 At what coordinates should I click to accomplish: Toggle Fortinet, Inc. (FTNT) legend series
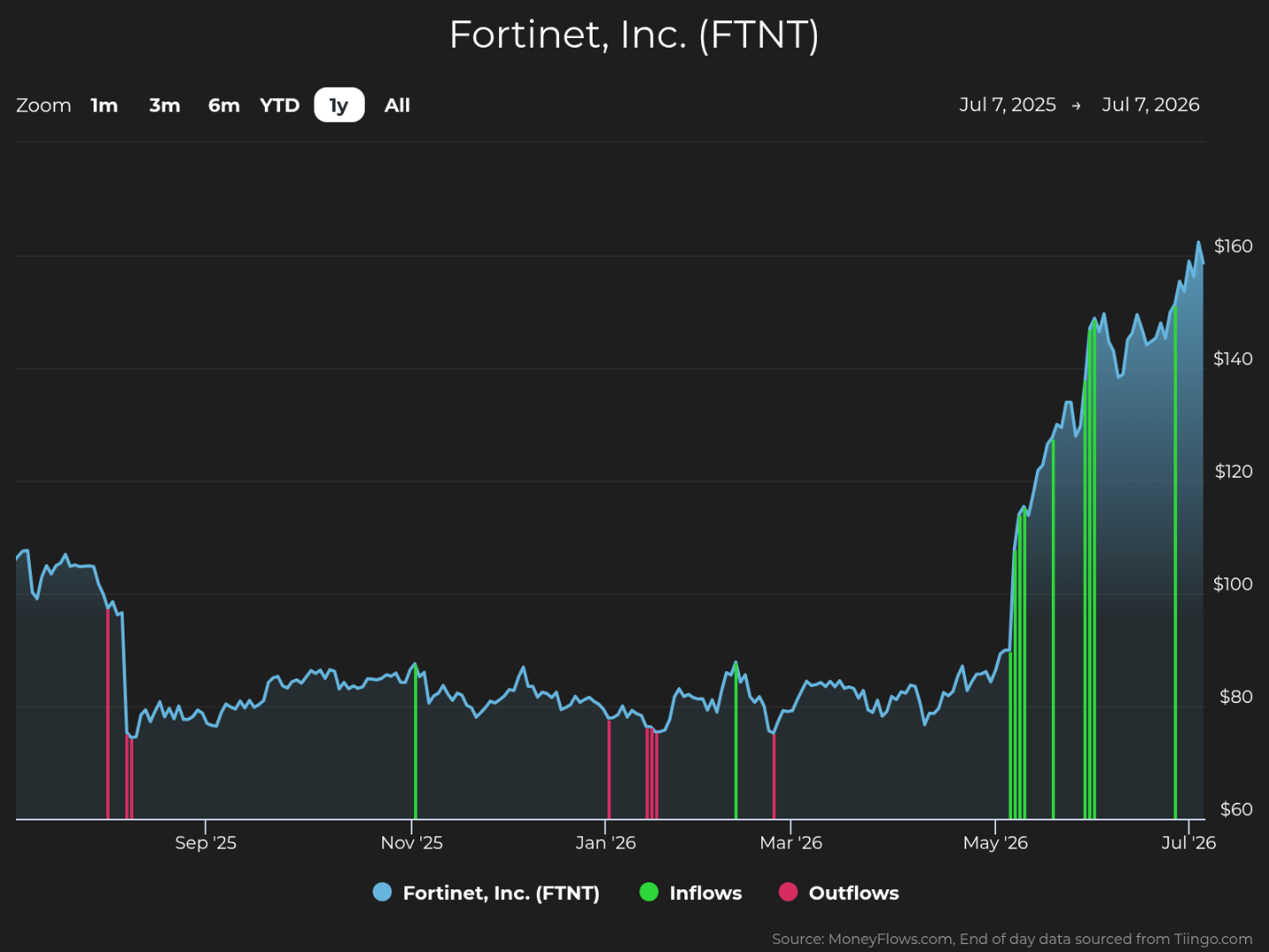coord(487,893)
